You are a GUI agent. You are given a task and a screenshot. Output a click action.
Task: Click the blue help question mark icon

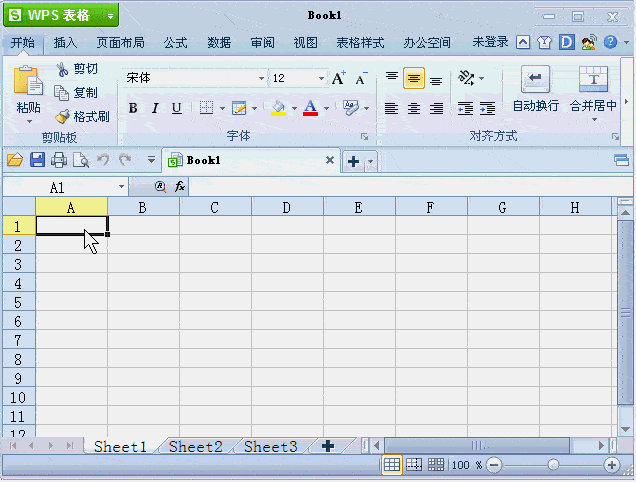coord(610,42)
